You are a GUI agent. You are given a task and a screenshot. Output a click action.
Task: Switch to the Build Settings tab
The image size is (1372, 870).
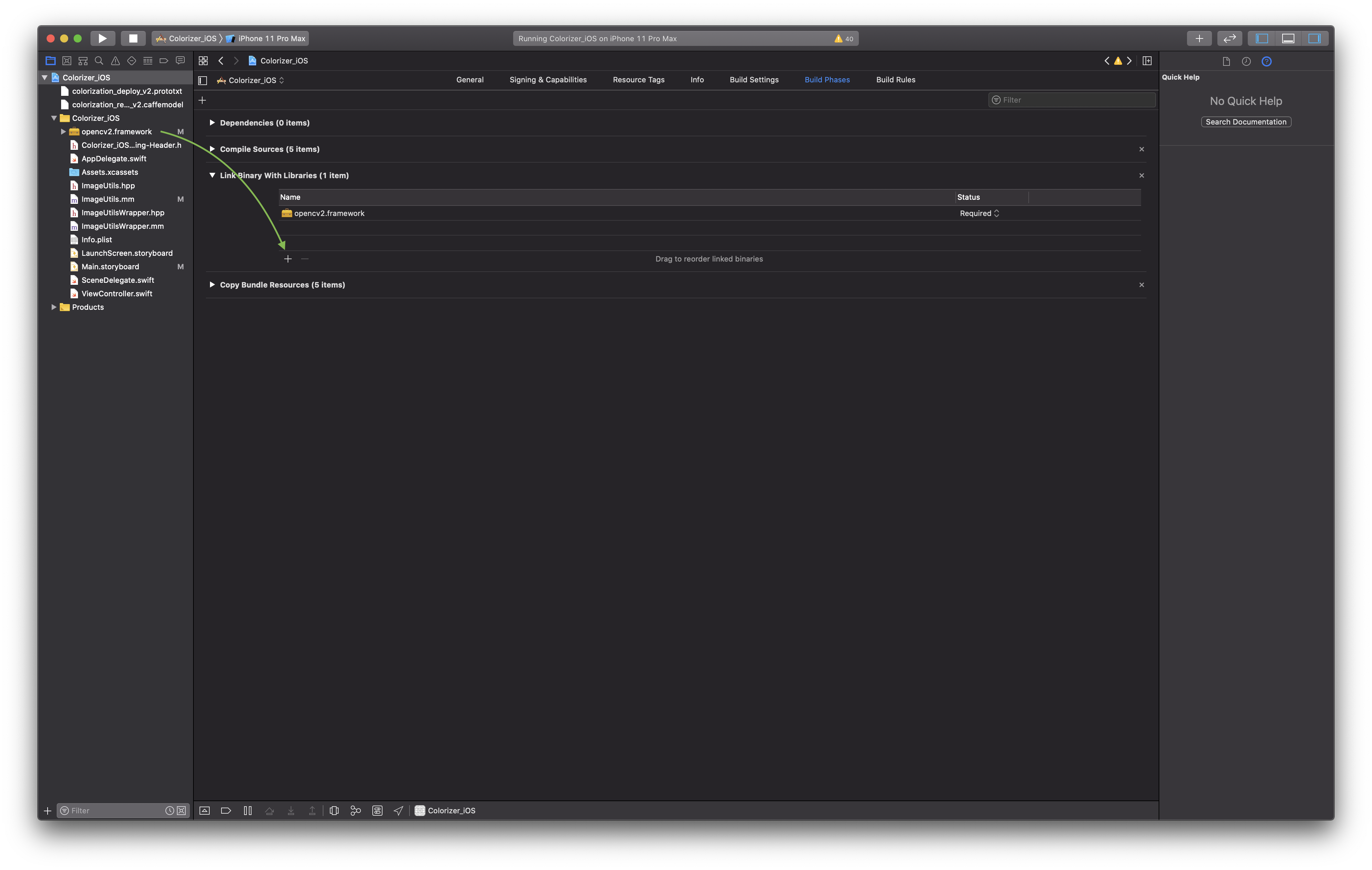point(754,80)
